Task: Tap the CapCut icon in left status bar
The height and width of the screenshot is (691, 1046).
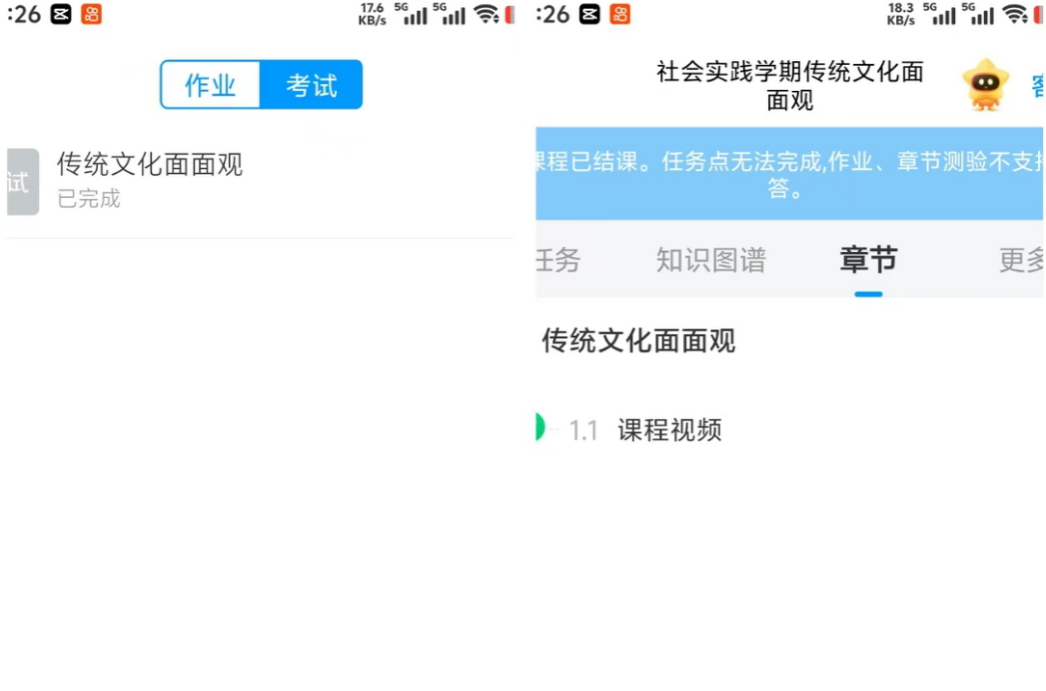Action: pyautogui.click(x=61, y=14)
